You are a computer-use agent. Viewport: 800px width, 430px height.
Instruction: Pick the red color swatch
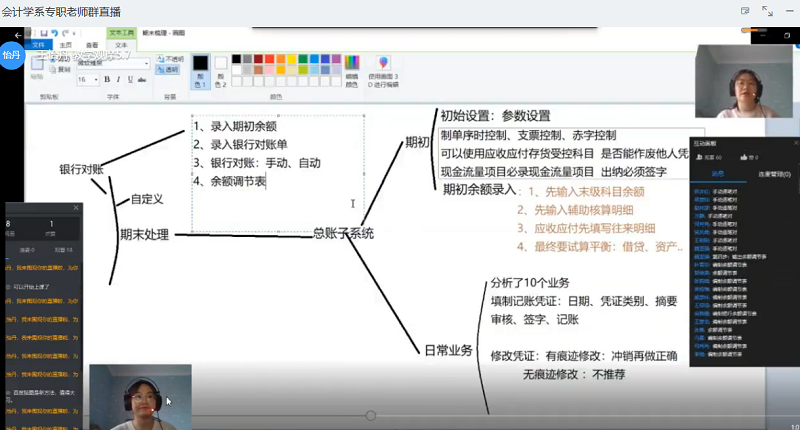269,59
